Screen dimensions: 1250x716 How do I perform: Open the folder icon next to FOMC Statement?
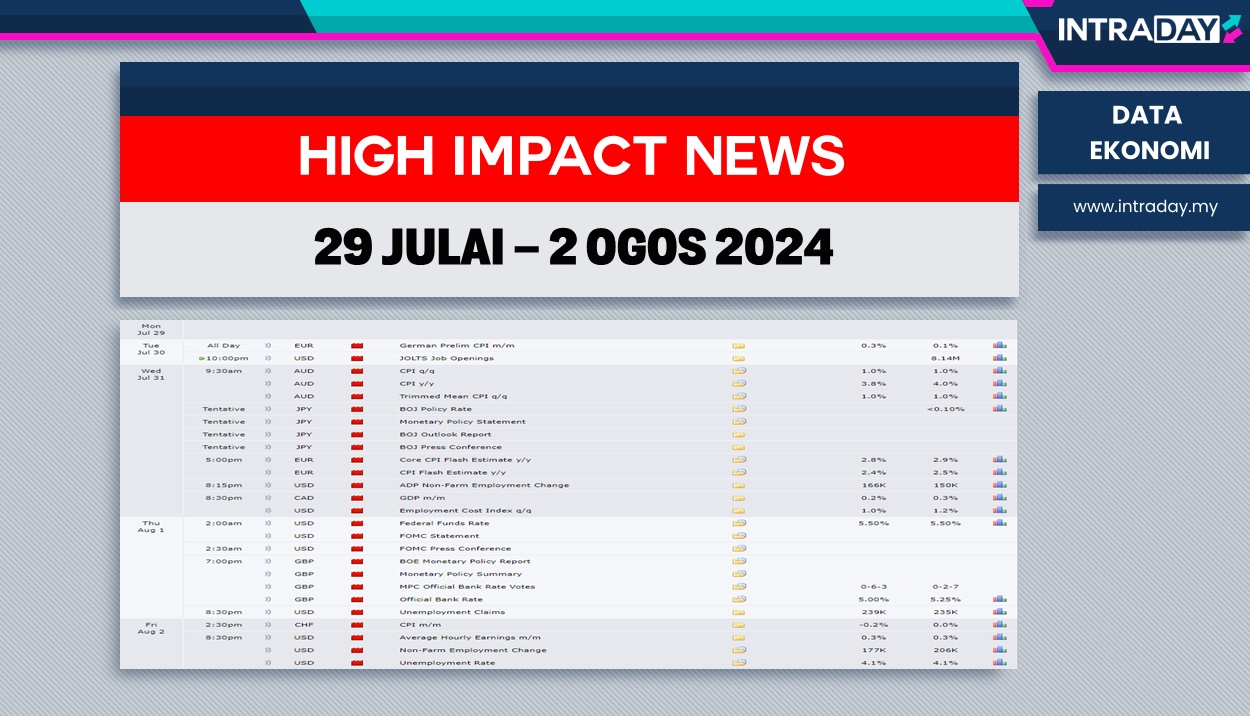[x=738, y=535]
